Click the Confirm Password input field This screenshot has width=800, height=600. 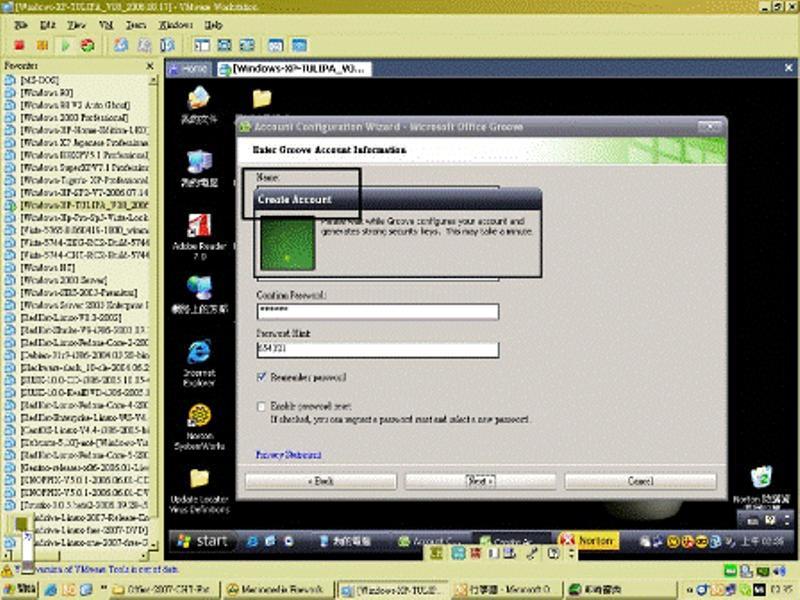pyautogui.click(x=378, y=312)
